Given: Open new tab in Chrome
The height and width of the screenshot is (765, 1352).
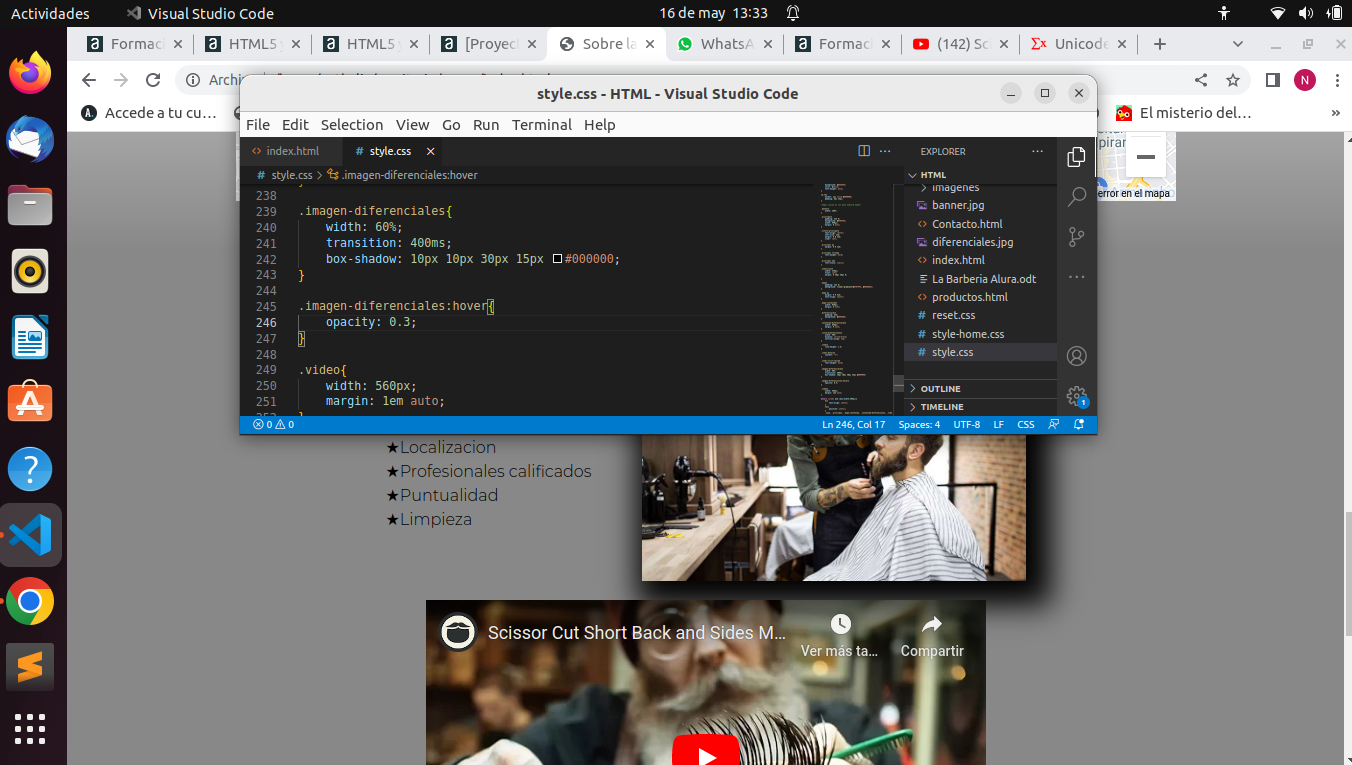Looking at the screenshot, I should tap(1160, 44).
